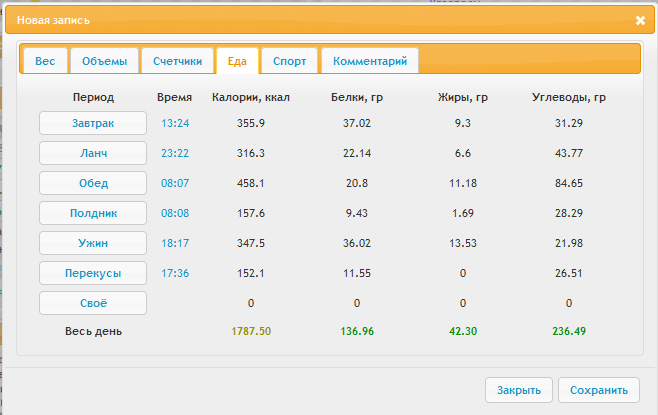
Task: Save the record with Сохранить
Action: [599, 390]
